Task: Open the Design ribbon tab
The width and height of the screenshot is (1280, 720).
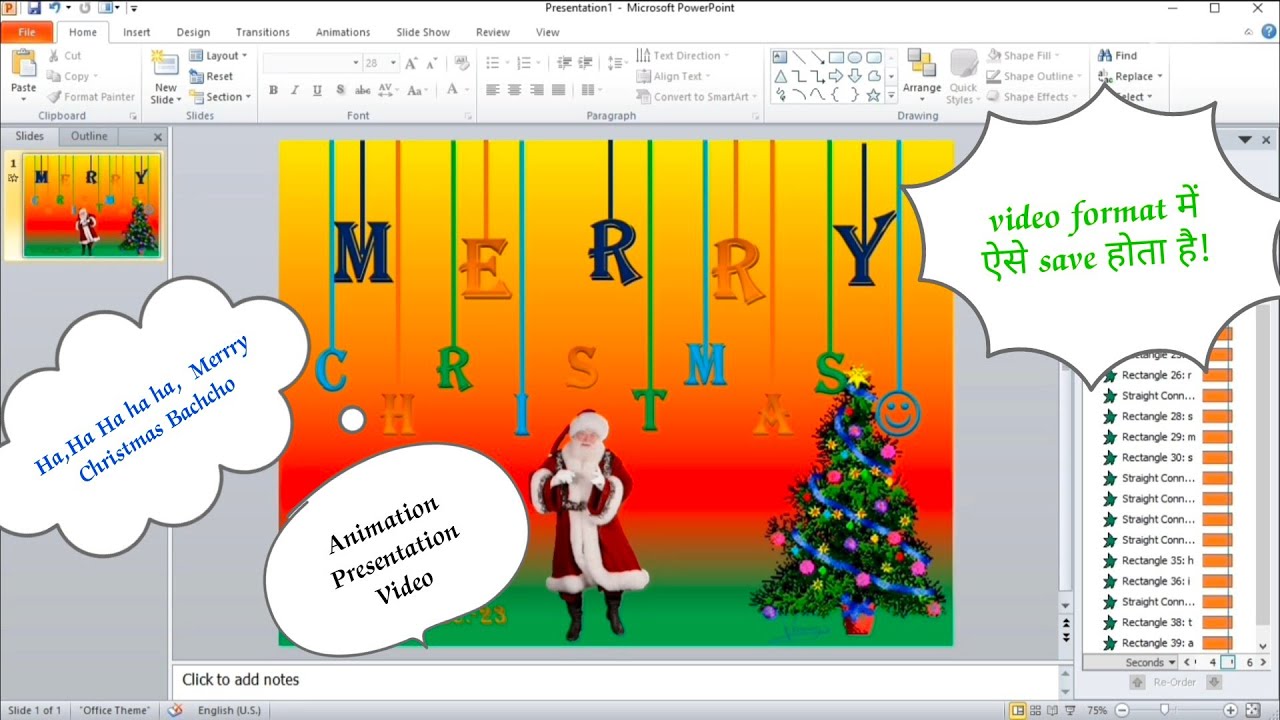Action: 193,32
